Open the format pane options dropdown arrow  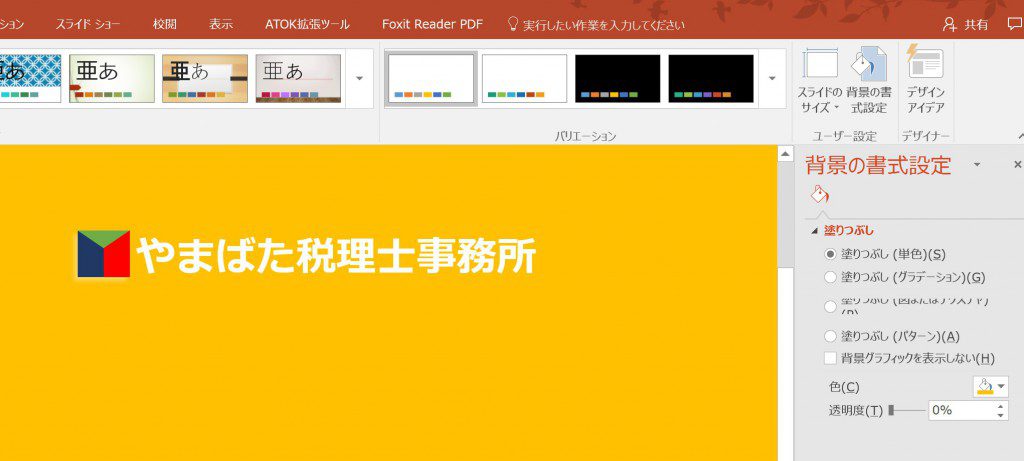977,165
